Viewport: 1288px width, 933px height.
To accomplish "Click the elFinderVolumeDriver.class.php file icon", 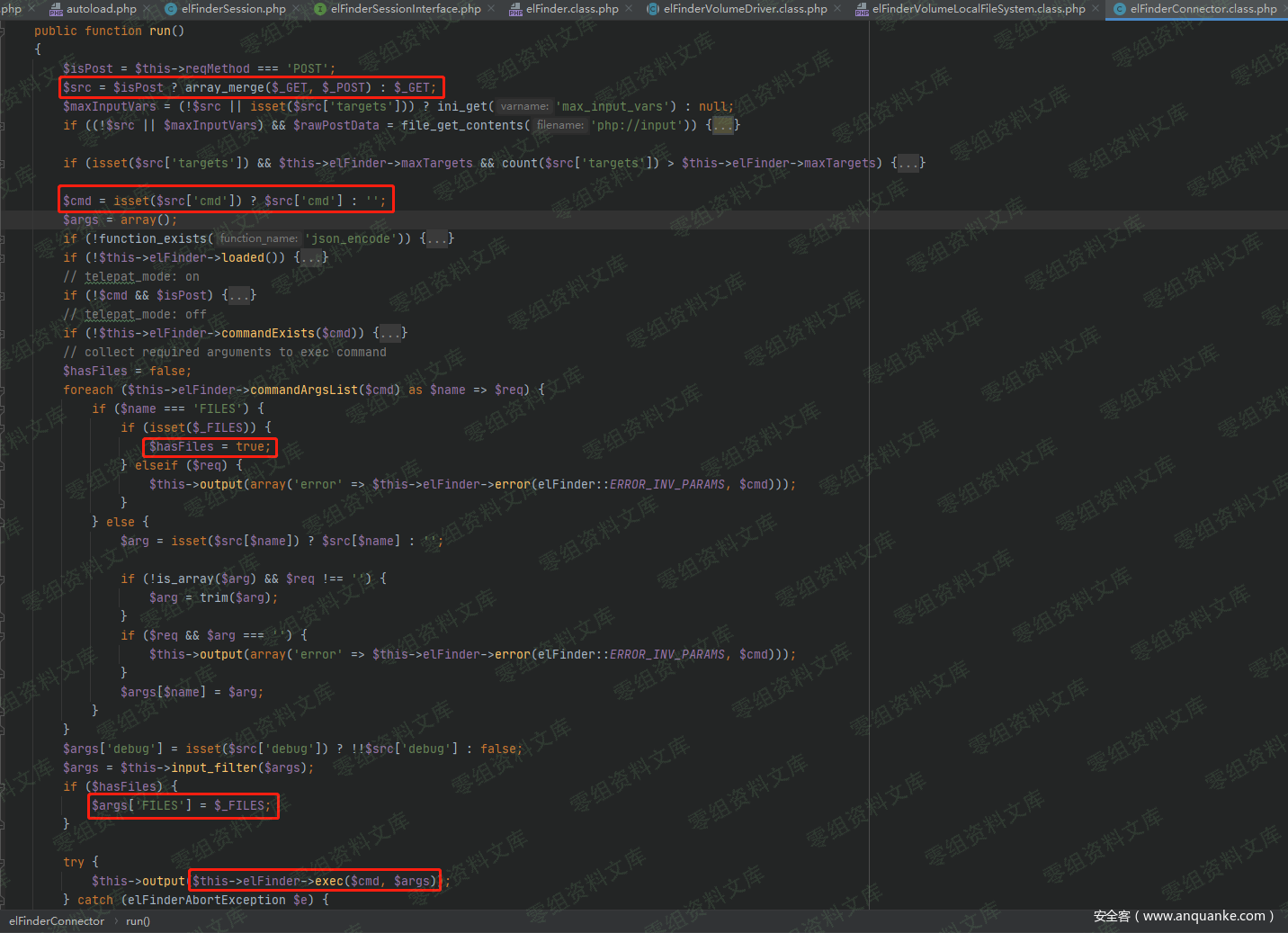I will point(653,9).
